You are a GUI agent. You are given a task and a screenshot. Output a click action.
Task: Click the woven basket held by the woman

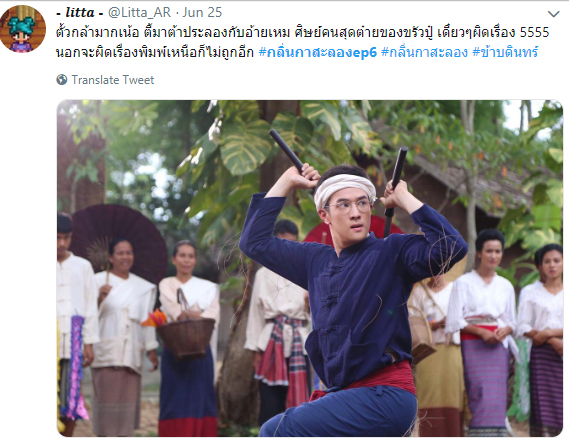[186, 334]
